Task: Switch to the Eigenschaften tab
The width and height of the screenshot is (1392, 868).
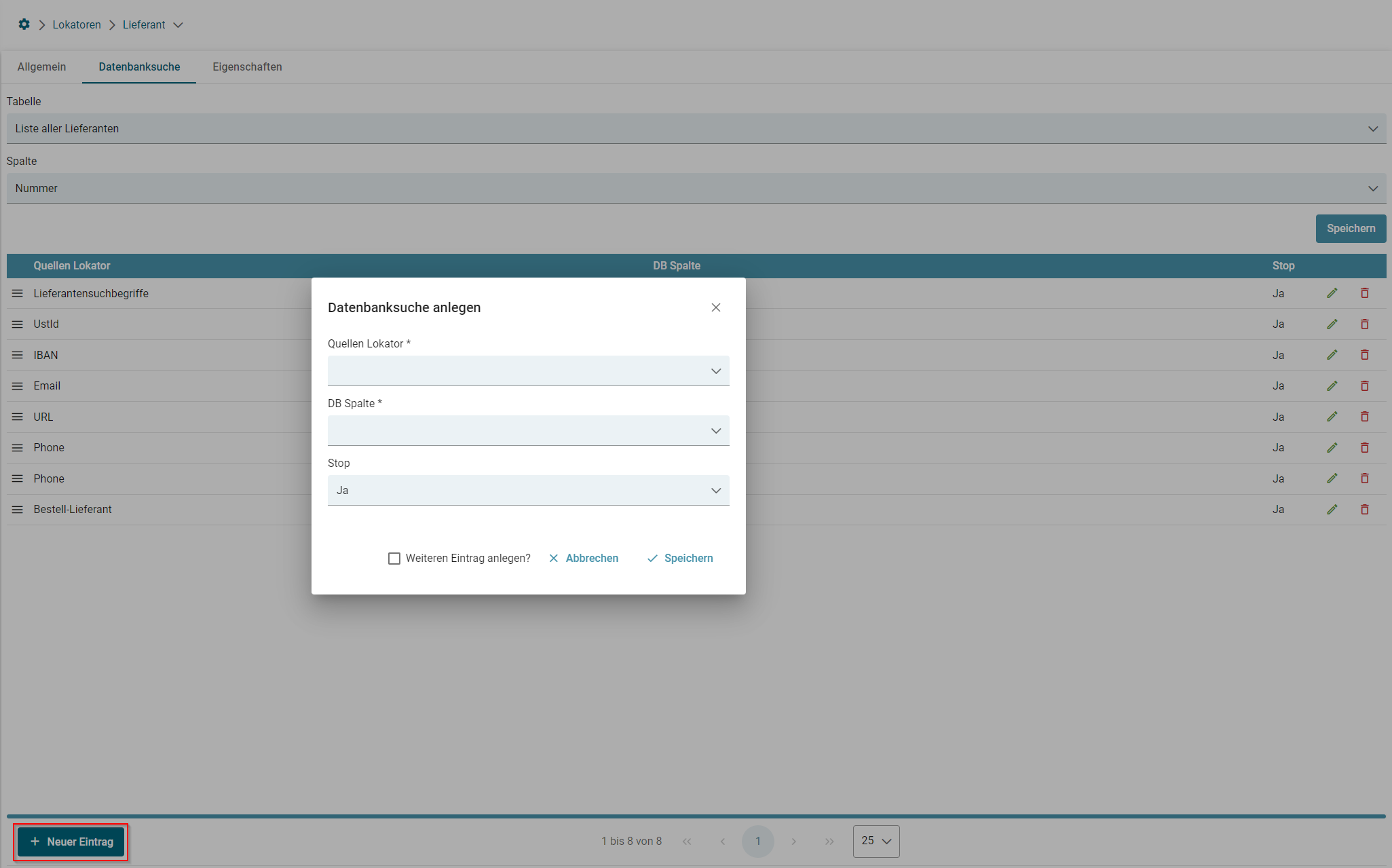Action: (x=247, y=67)
